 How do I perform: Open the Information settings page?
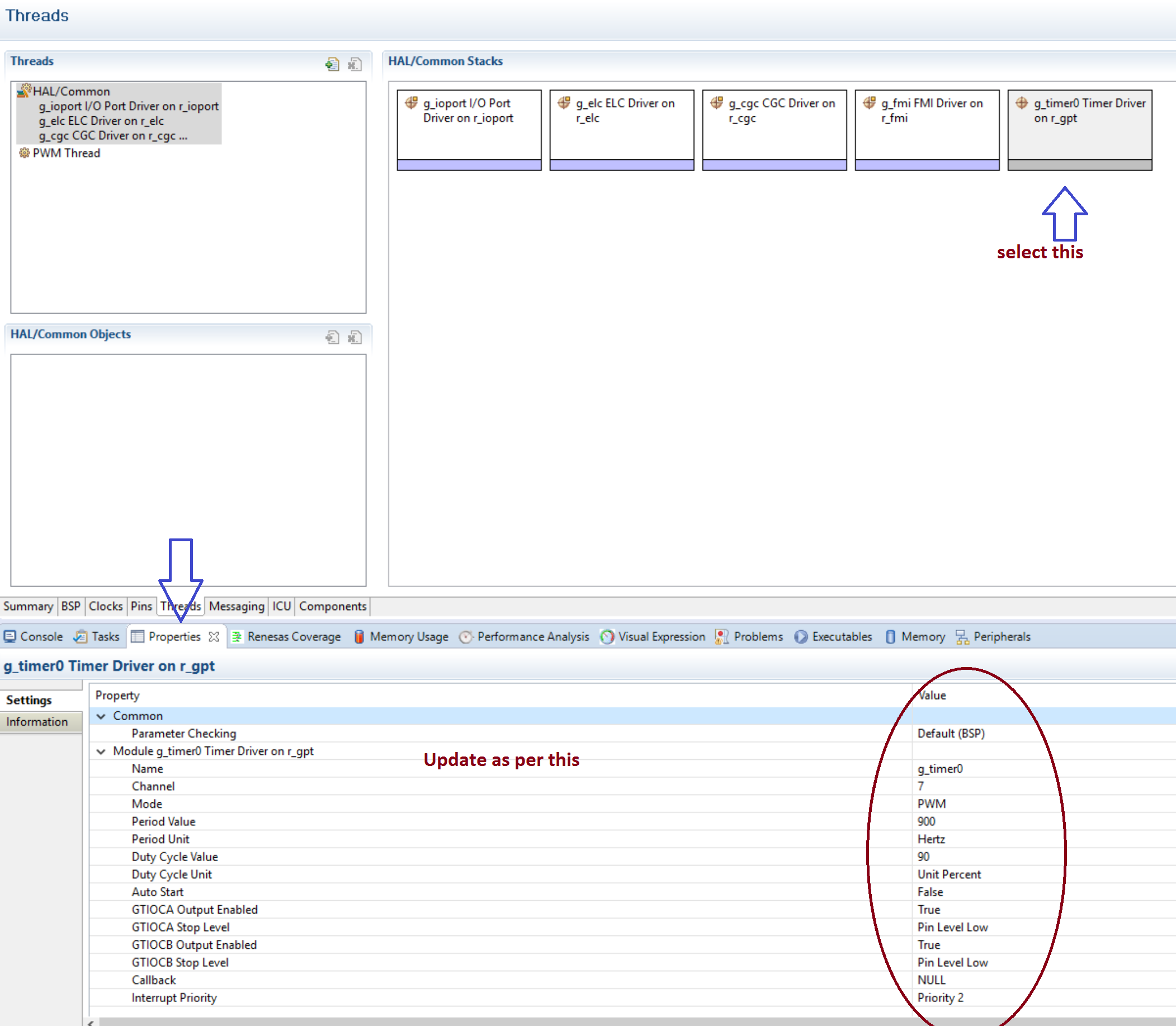click(x=36, y=721)
